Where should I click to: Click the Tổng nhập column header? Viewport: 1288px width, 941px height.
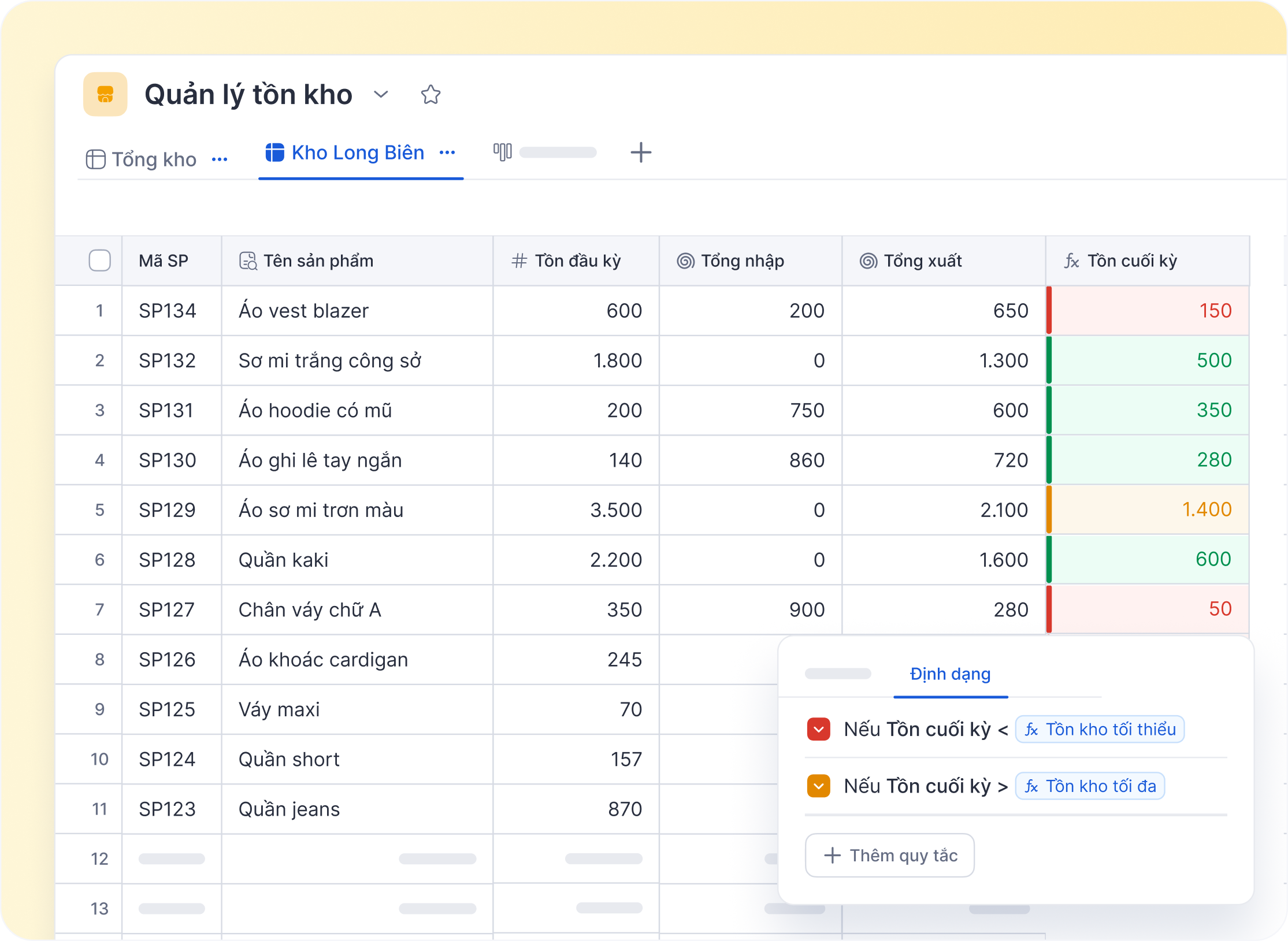[x=742, y=261]
